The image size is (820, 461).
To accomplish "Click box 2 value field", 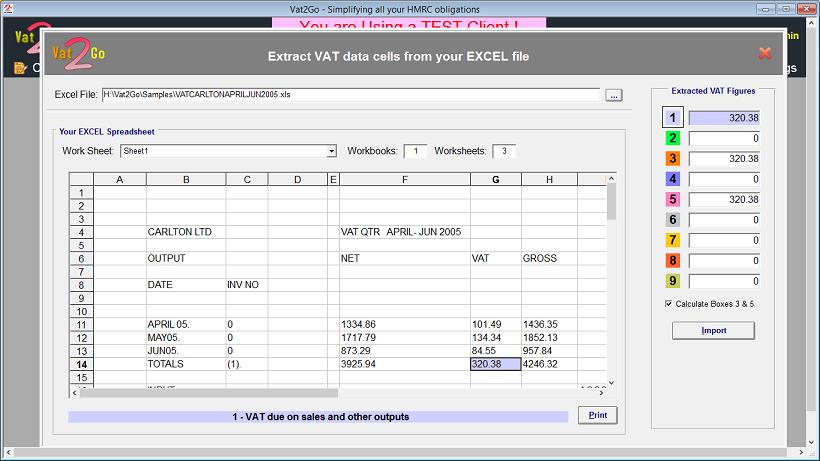I will coord(724,138).
